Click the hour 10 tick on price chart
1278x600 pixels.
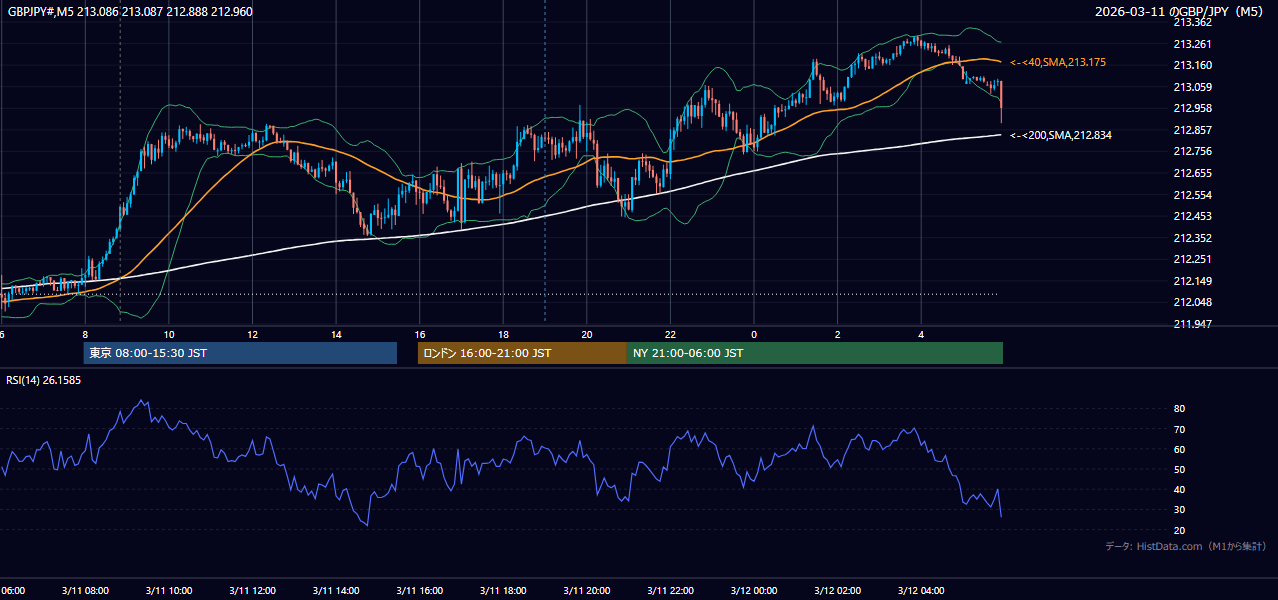tap(169, 335)
